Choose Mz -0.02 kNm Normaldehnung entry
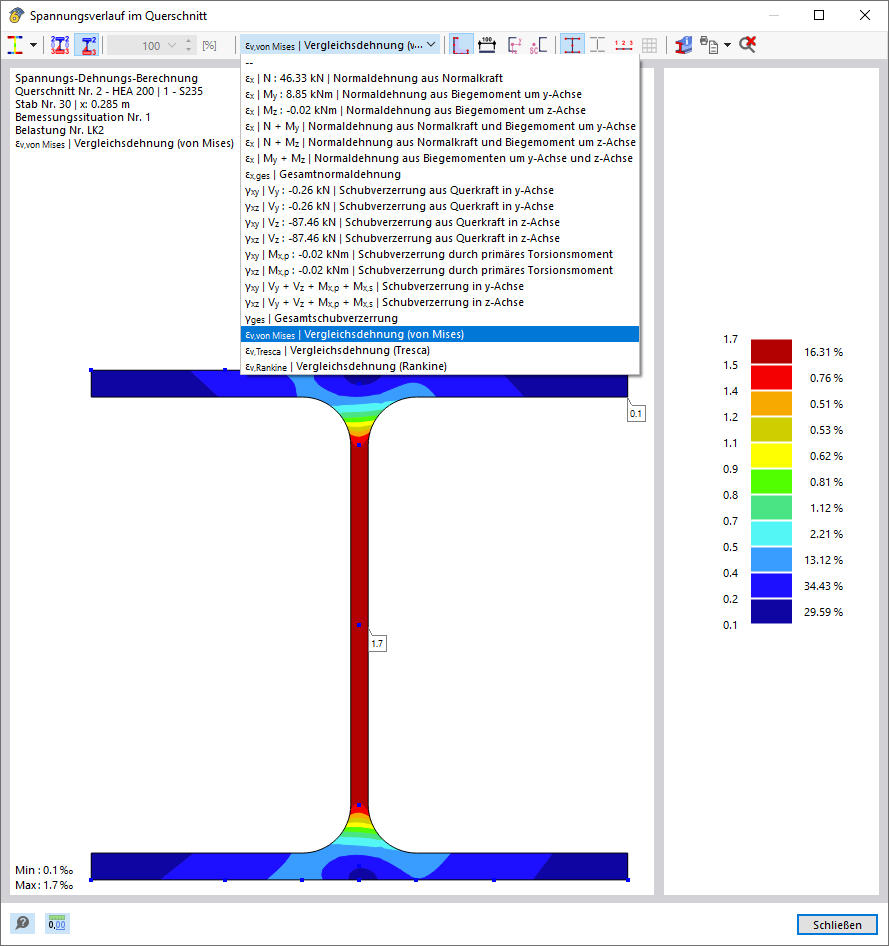The image size is (889, 946). (440, 110)
